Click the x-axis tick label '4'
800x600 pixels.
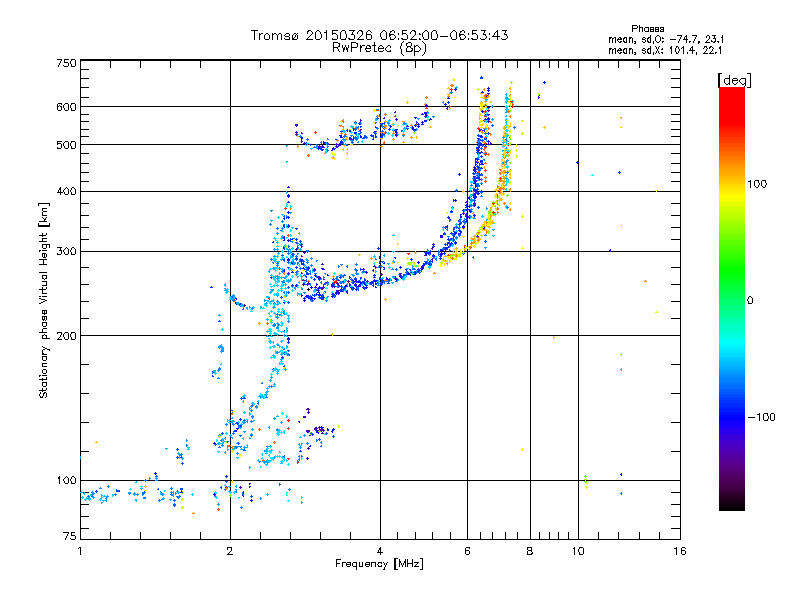click(x=380, y=551)
